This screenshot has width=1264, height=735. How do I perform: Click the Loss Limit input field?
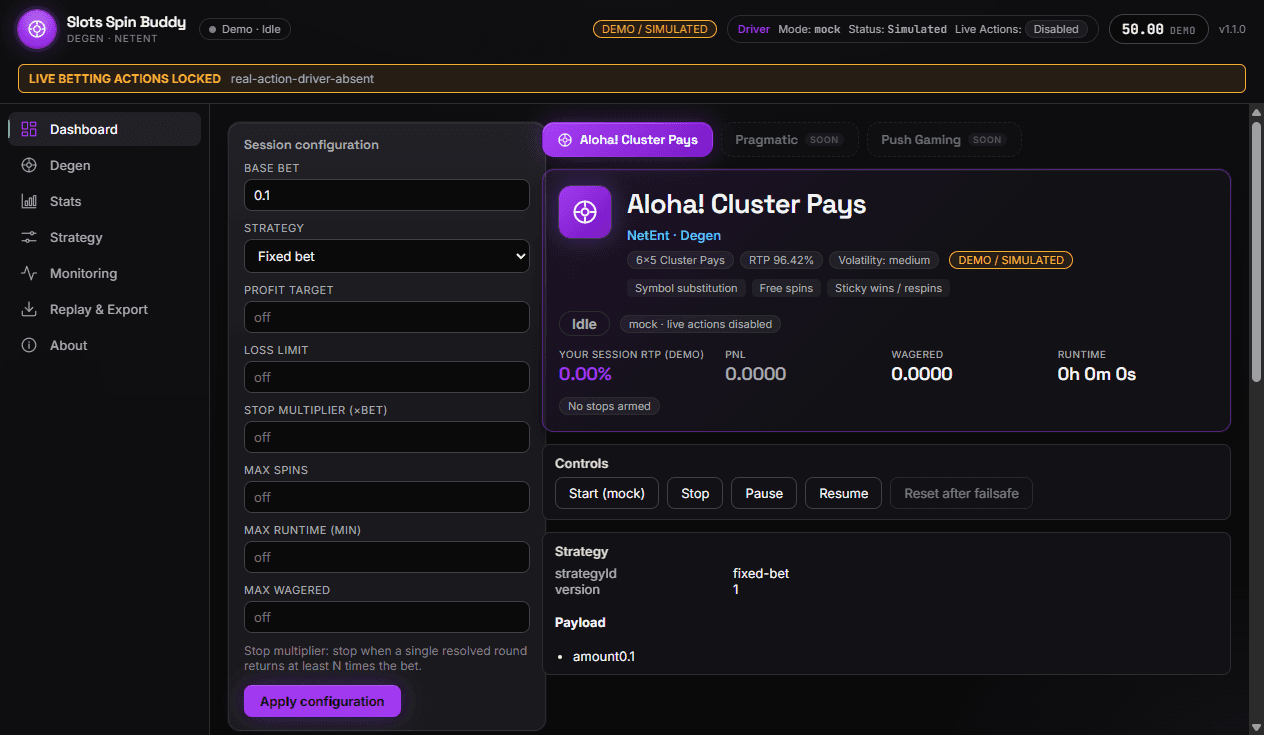387,377
